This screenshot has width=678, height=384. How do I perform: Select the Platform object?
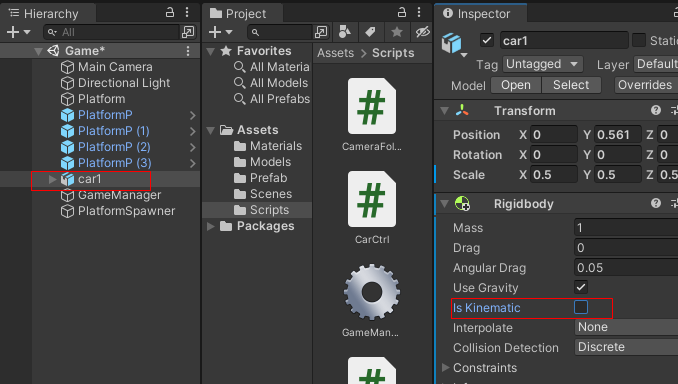pos(101,99)
